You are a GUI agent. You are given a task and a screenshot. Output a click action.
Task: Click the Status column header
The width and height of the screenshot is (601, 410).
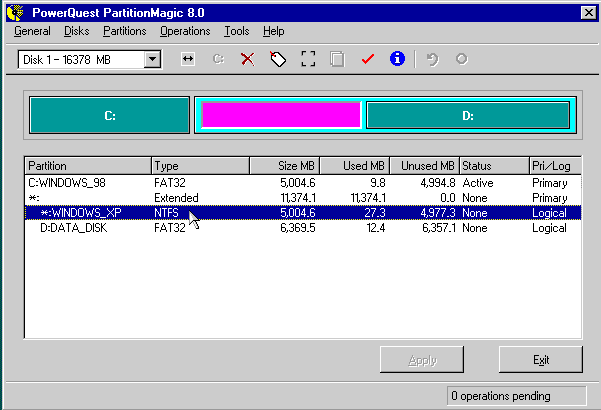point(494,166)
